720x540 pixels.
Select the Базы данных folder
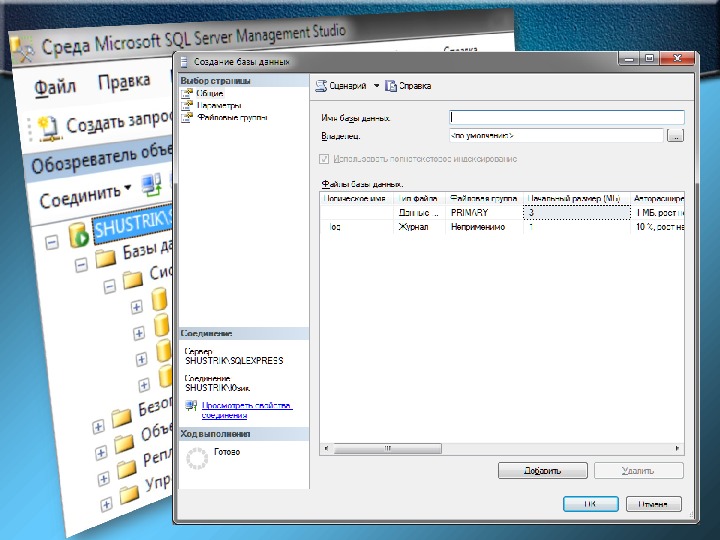[x=134, y=254]
